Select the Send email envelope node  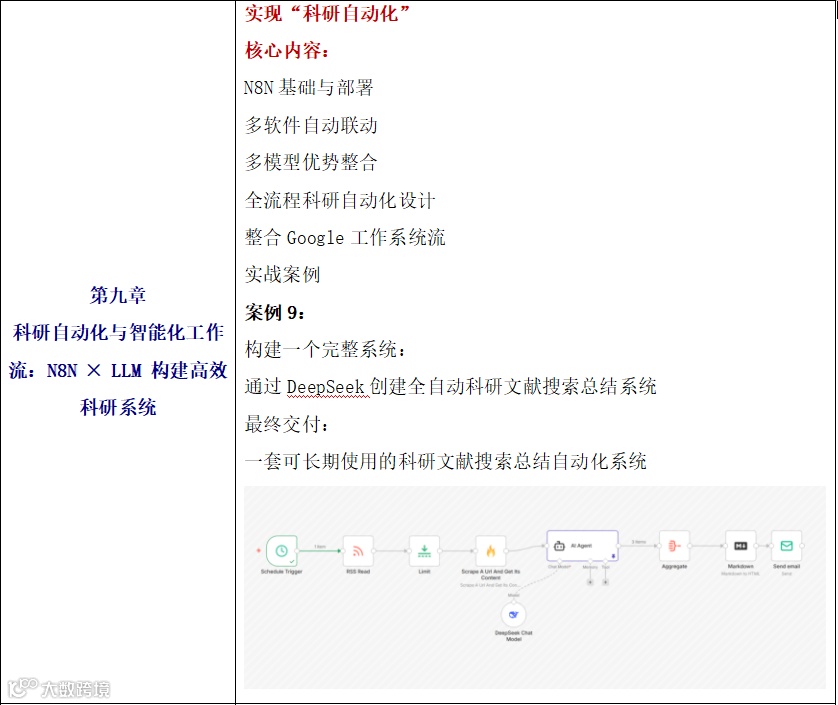(786, 546)
